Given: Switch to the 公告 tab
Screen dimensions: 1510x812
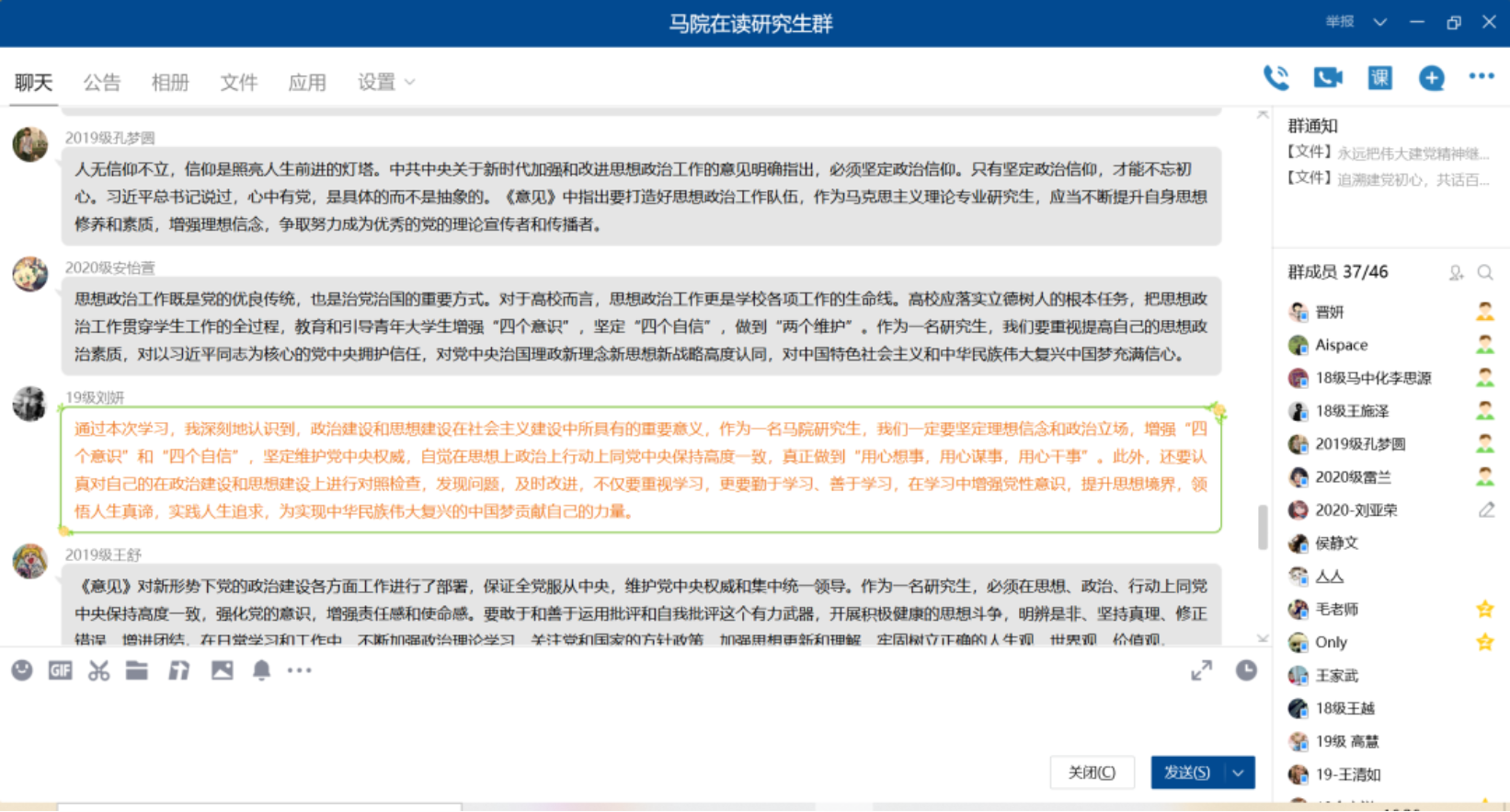Looking at the screenshot, I should coord(101,83).
